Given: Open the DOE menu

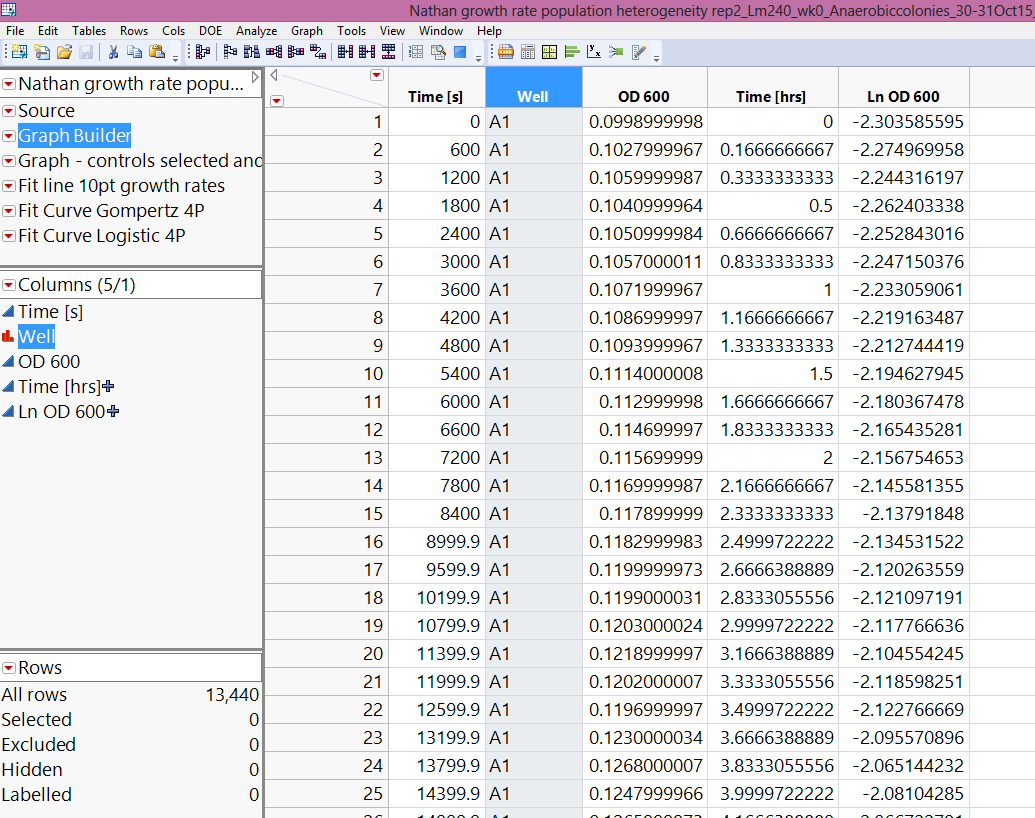Looking at the screenshot, I should tap(210, 31).
